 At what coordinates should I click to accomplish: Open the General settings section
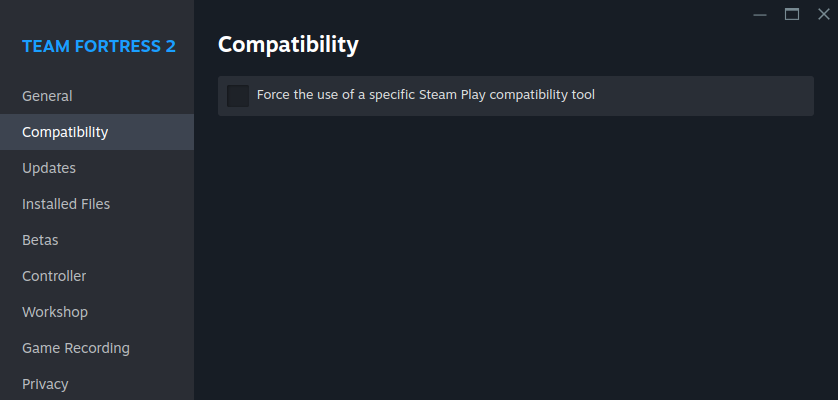[47, 96]
